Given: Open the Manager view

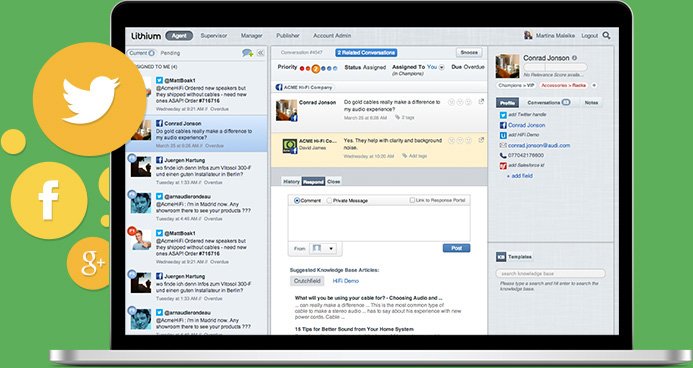Looking at the screenshot, I should point(251,36).
